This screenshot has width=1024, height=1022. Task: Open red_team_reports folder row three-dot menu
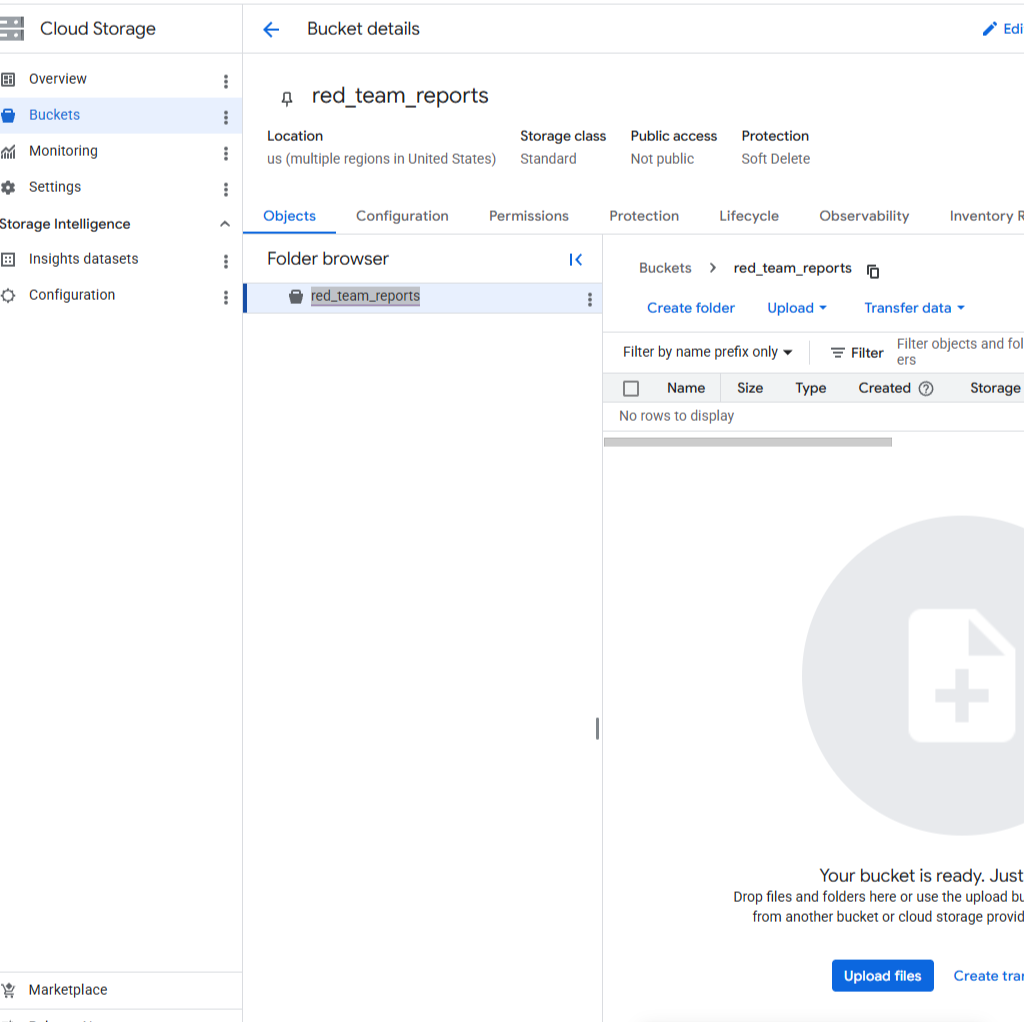click(x=590, y=299)
